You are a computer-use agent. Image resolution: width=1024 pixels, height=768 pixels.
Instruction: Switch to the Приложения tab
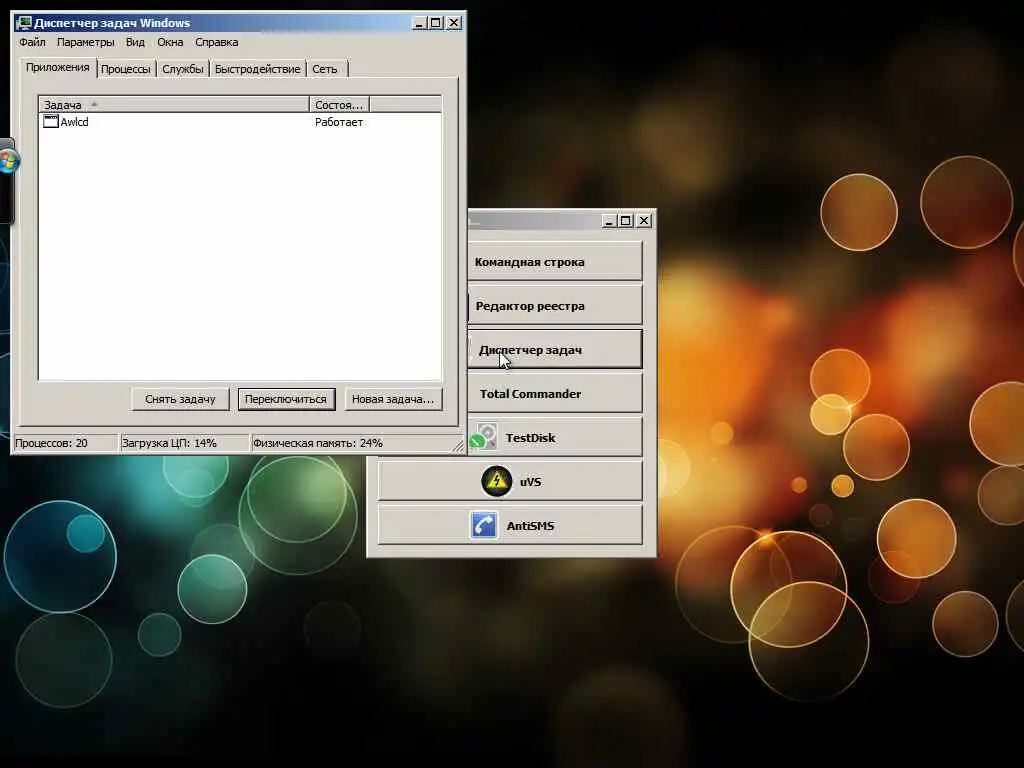(x=57, y=67)
